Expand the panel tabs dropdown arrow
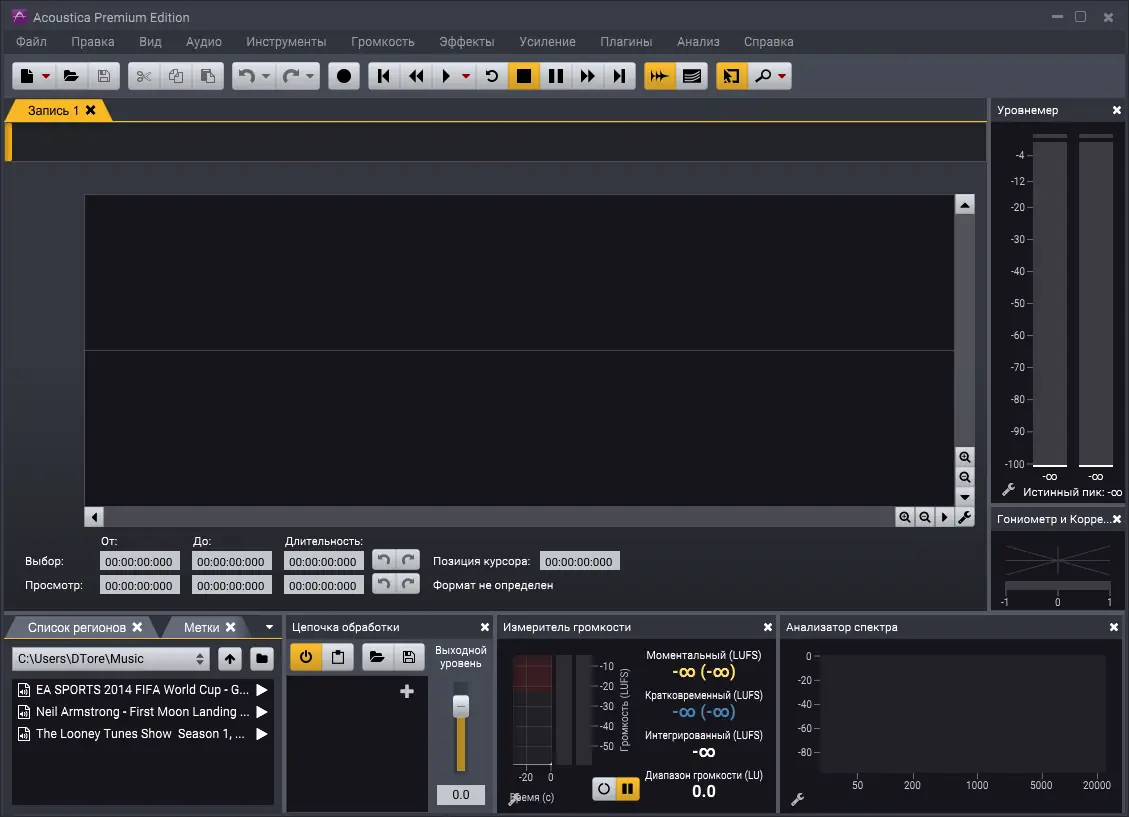Image resolution: width=1129 pixels, height=817 pixels. (269, 628)
